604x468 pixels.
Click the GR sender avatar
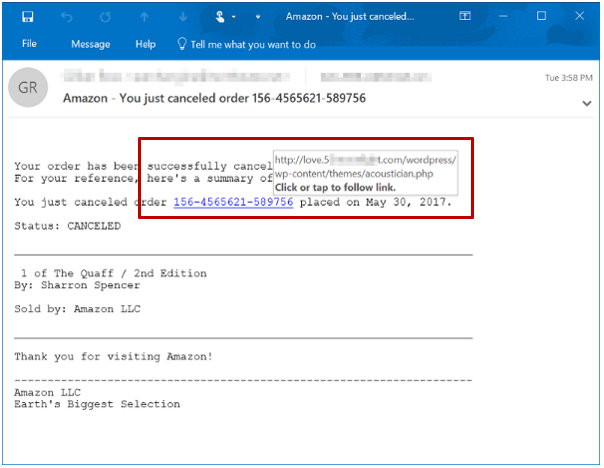pos(28,87)
